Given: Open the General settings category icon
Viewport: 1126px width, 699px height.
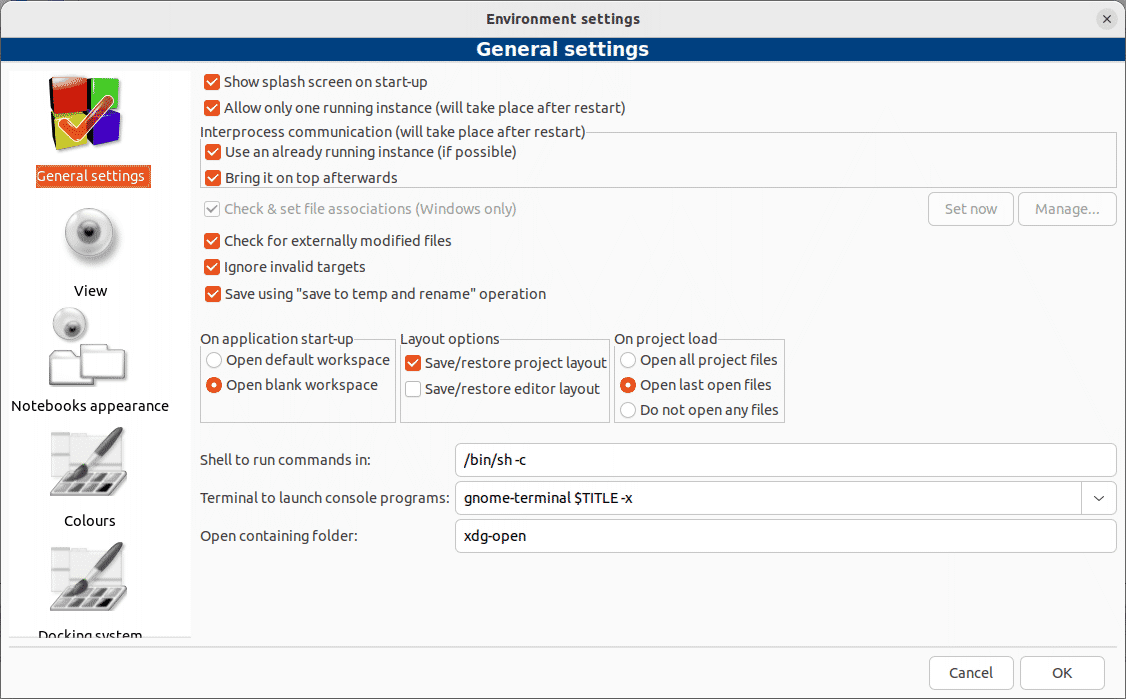Looking at the screenshot, I should click(x=86, y=115).
